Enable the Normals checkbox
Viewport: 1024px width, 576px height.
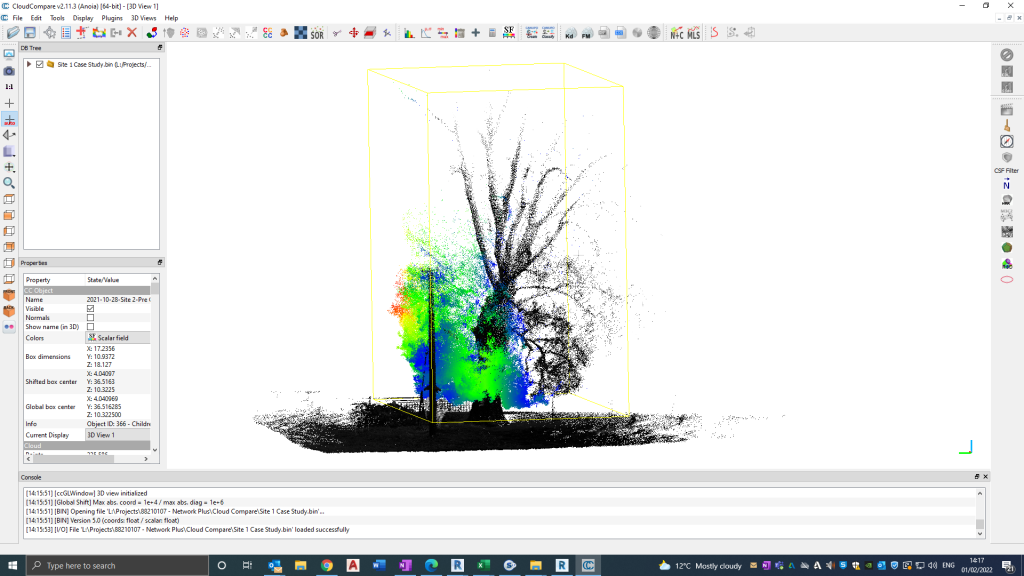tap(91, 318)
